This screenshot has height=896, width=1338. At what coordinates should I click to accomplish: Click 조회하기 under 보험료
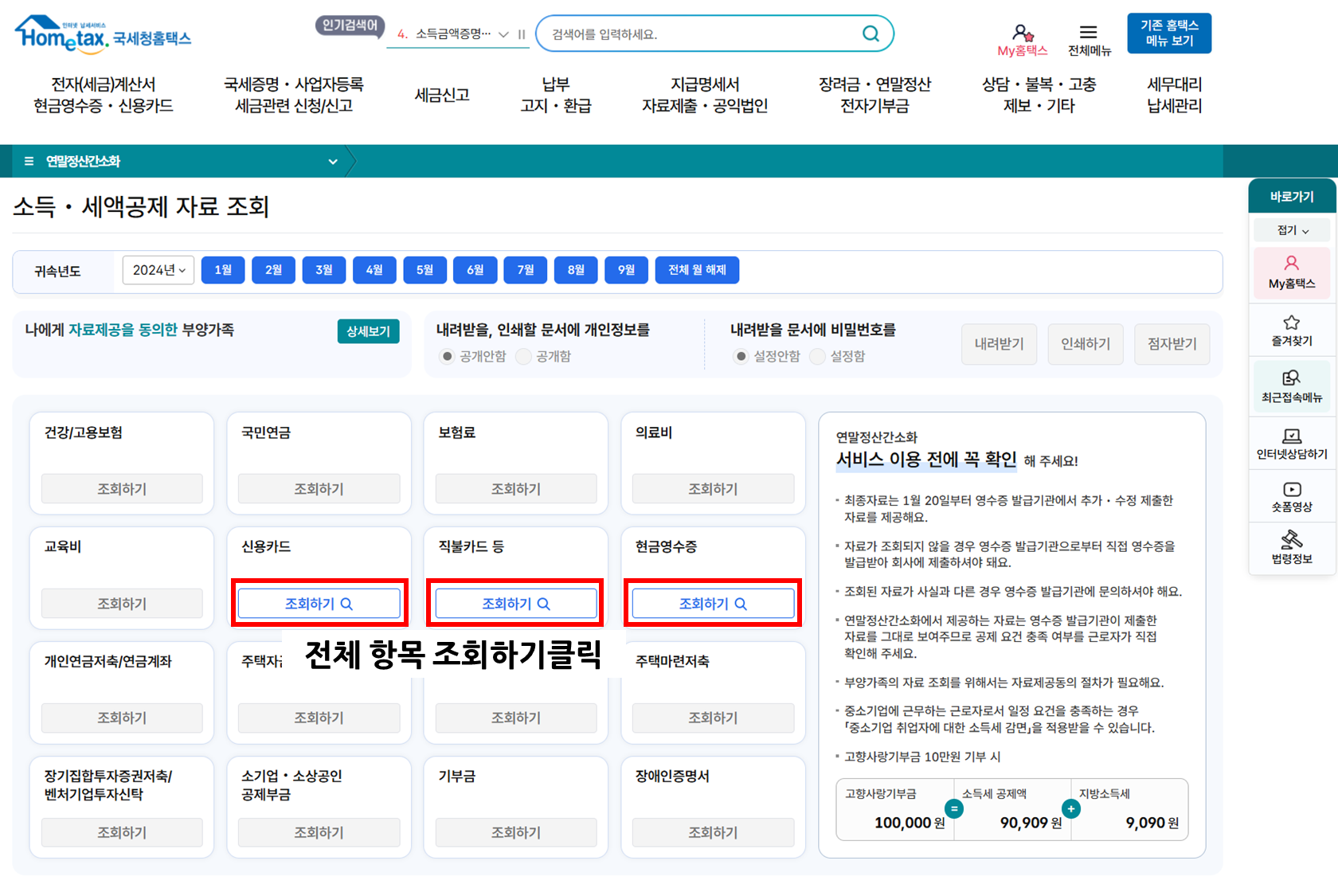516,489
